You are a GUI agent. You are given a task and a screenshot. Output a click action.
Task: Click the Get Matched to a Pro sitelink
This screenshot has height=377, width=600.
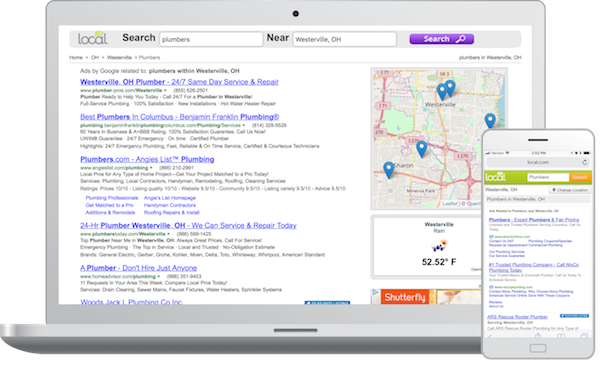[x=109, y=205]
